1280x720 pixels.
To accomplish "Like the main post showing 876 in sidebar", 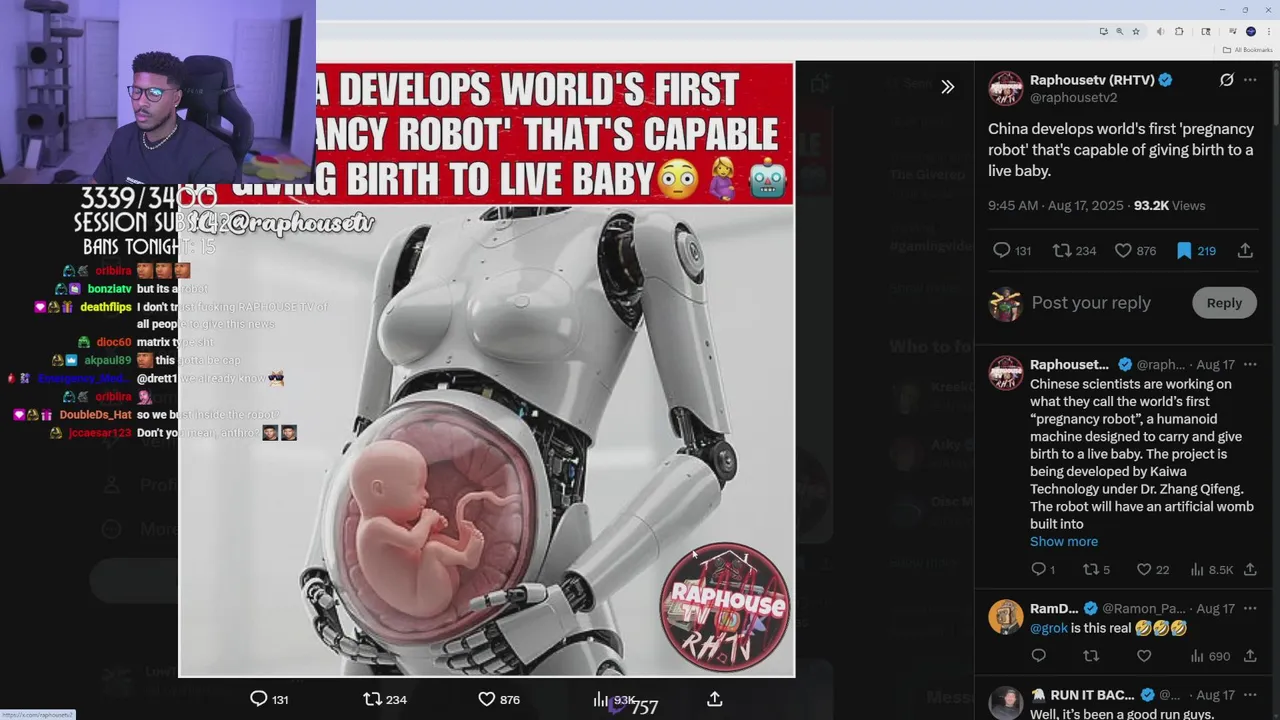I will point(1134,251).
